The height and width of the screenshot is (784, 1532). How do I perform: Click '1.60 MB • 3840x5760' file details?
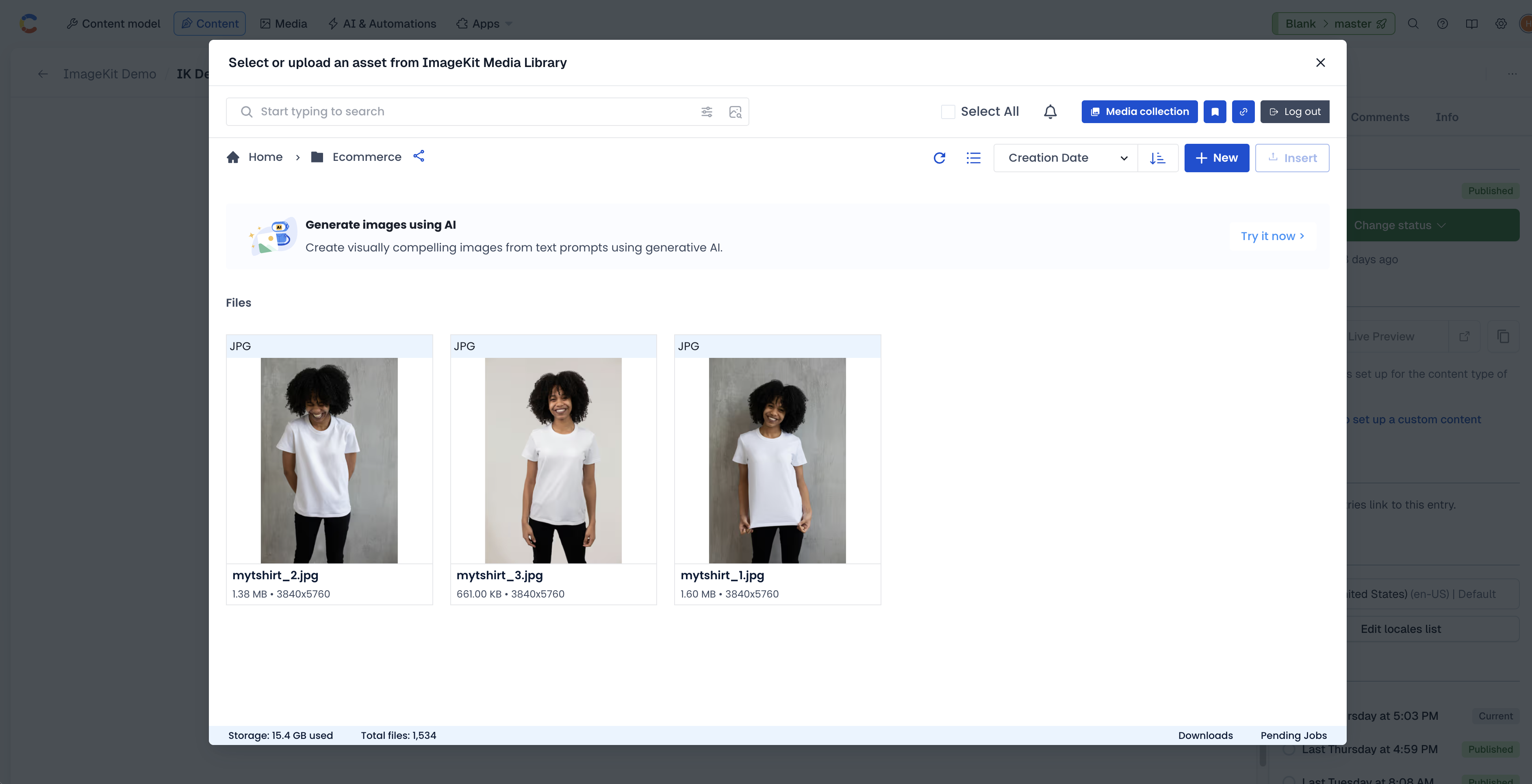pyautogui.click(x=729, y=594)
